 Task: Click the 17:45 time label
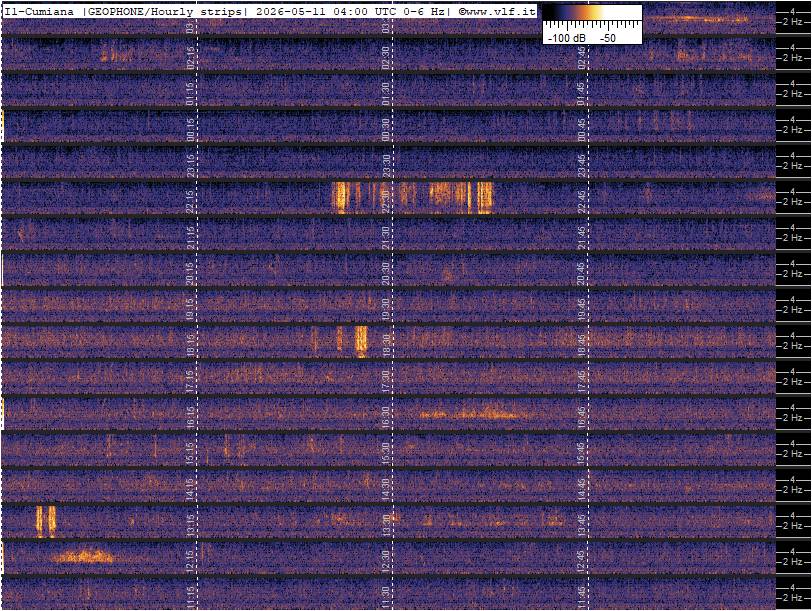(582, 381)
